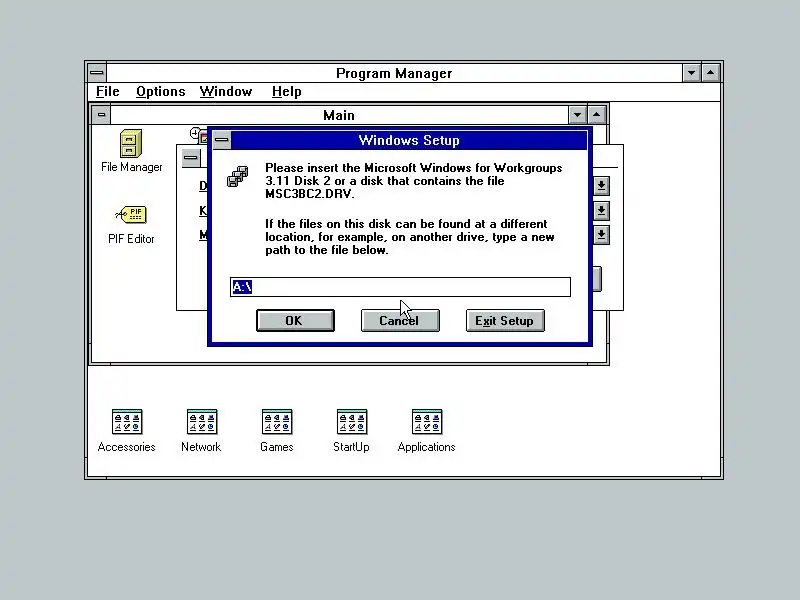The height and width of the screenshot is (600, 800).
Task: Maximize the Program Manager window
Action: [x=710, y=73]
